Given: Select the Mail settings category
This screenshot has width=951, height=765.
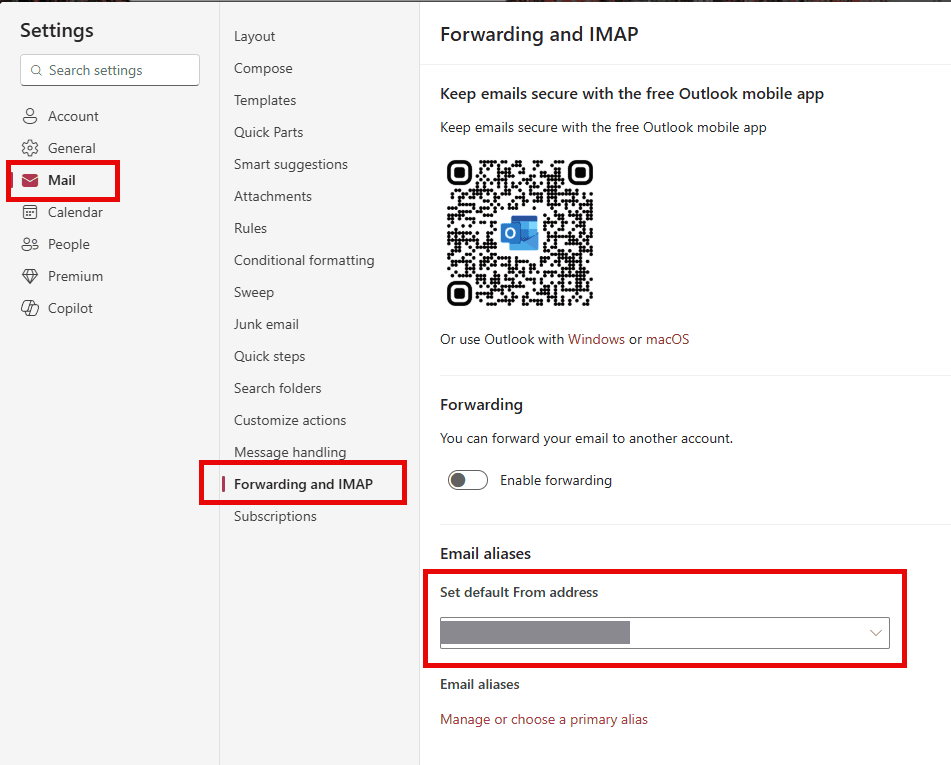Looking at the screenshot, I should point(63,180).
